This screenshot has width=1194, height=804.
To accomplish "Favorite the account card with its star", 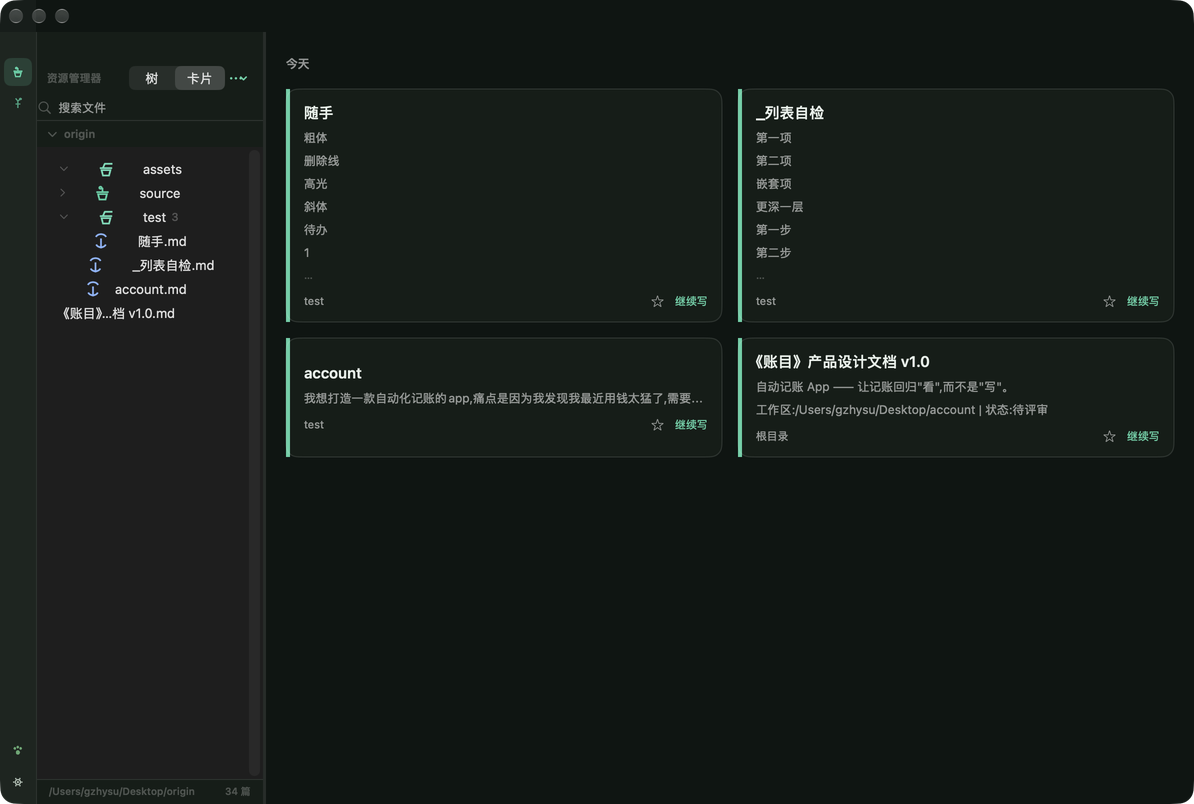I will pyautogui.click(x=657, y=425).
